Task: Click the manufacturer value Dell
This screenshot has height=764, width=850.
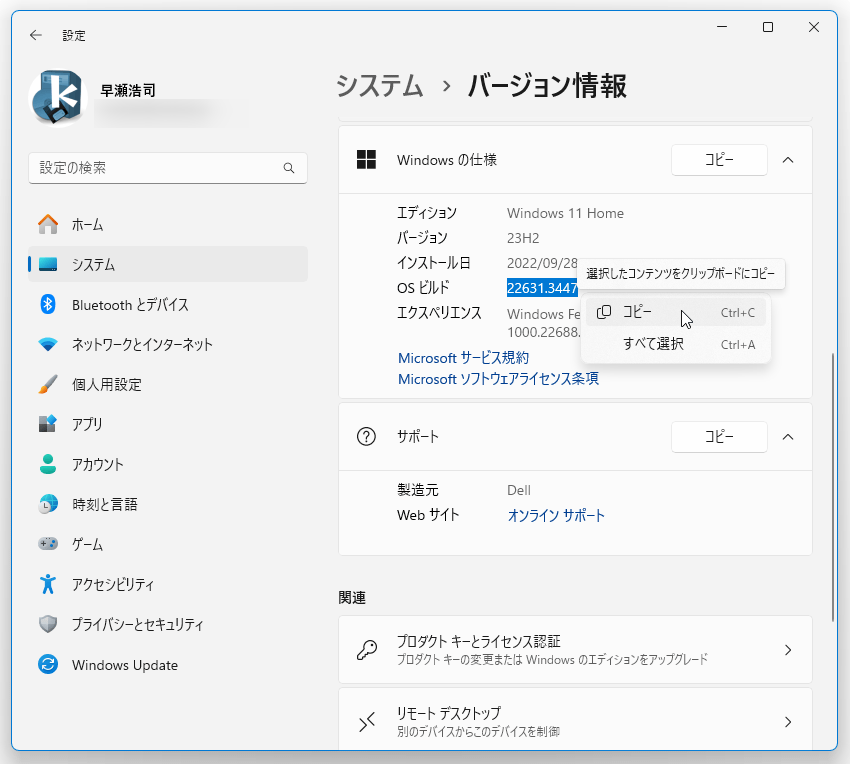Action: pos(519,490)
